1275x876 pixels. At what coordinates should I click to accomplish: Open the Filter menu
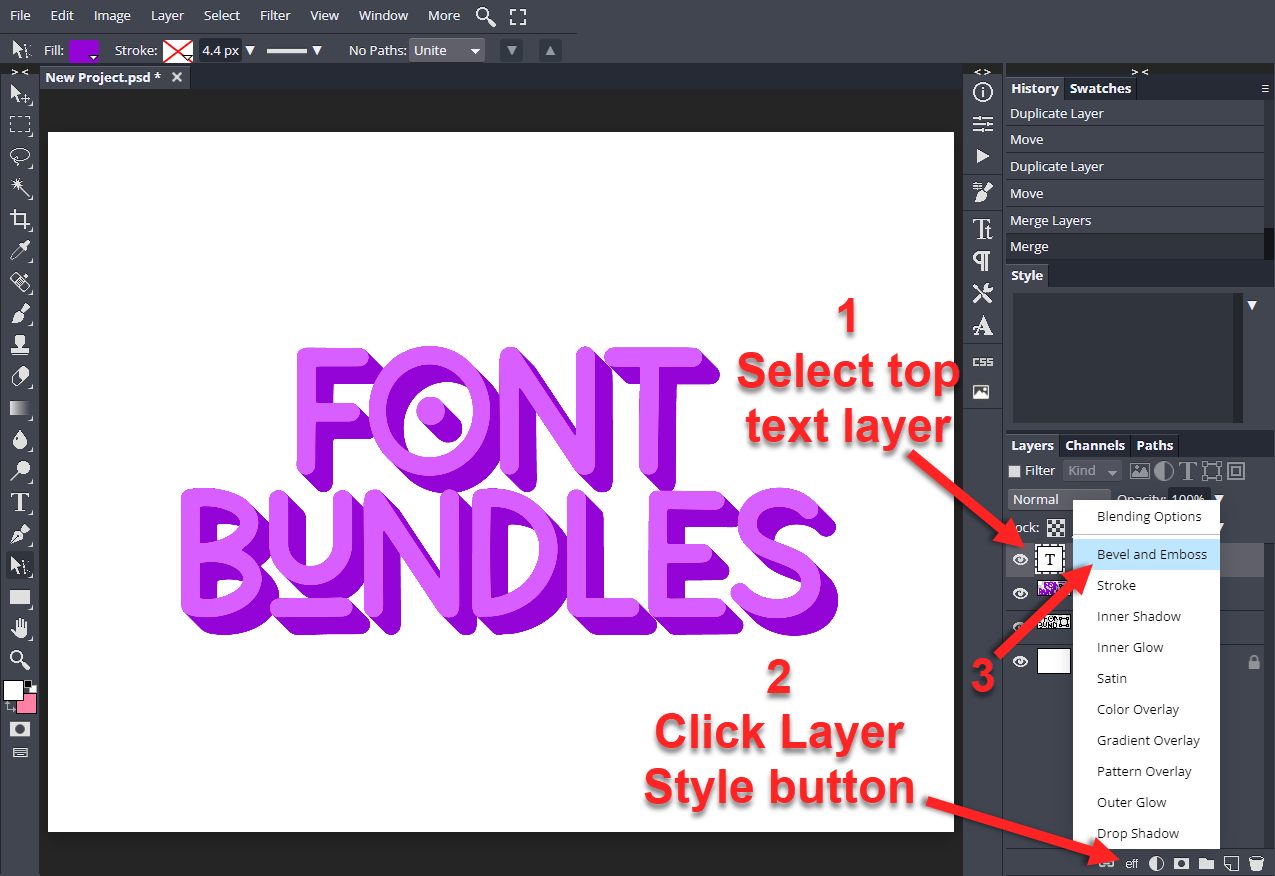[275, 15]
